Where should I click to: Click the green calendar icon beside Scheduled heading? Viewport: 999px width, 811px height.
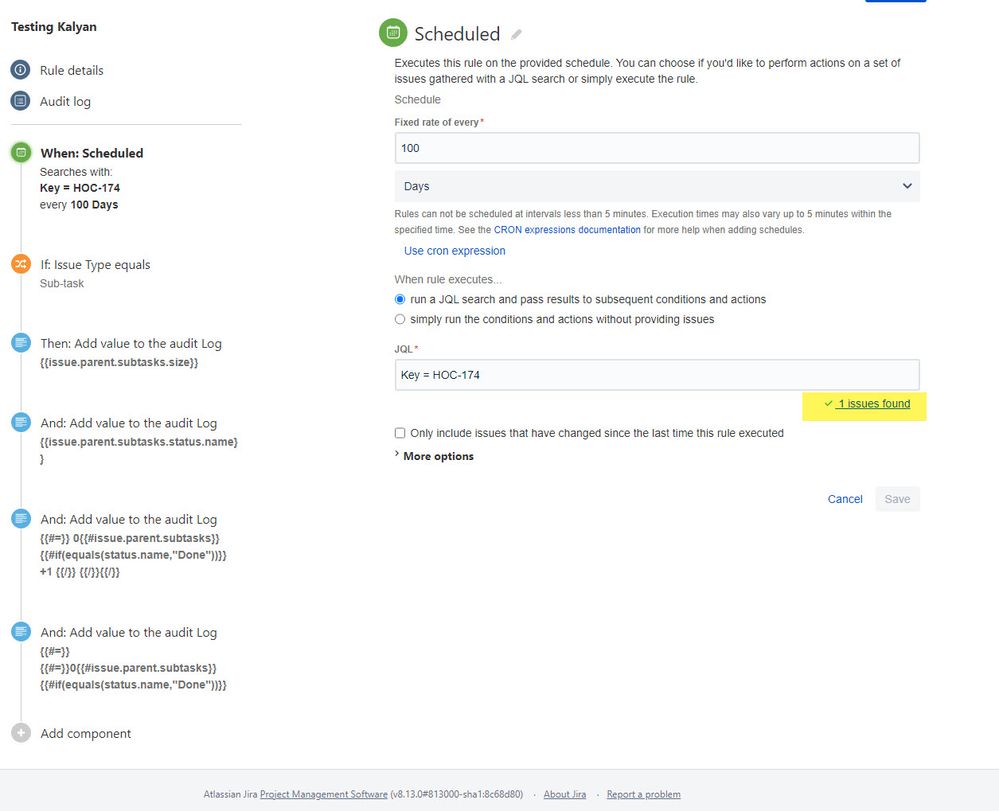(x=393, y=33)
